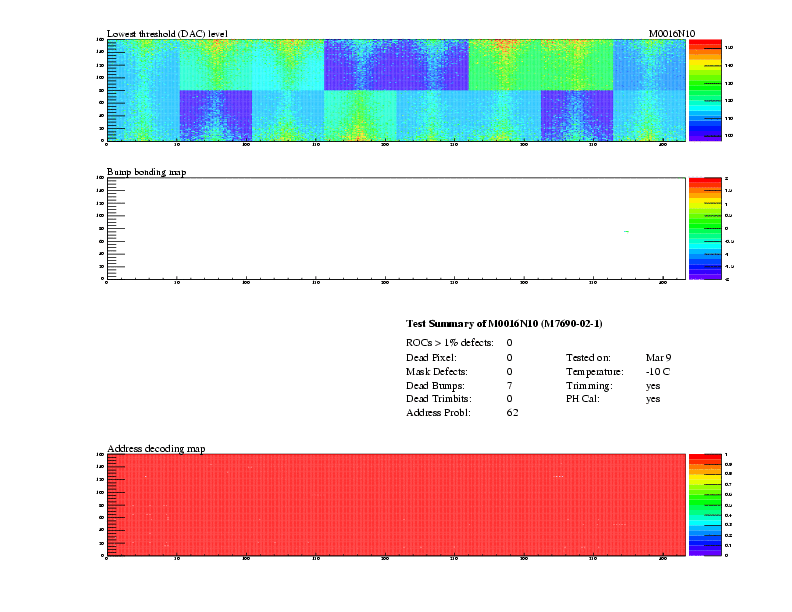
Task: Select the 0 value next to ROCs > 1% defects
Action: pos(510,343)
